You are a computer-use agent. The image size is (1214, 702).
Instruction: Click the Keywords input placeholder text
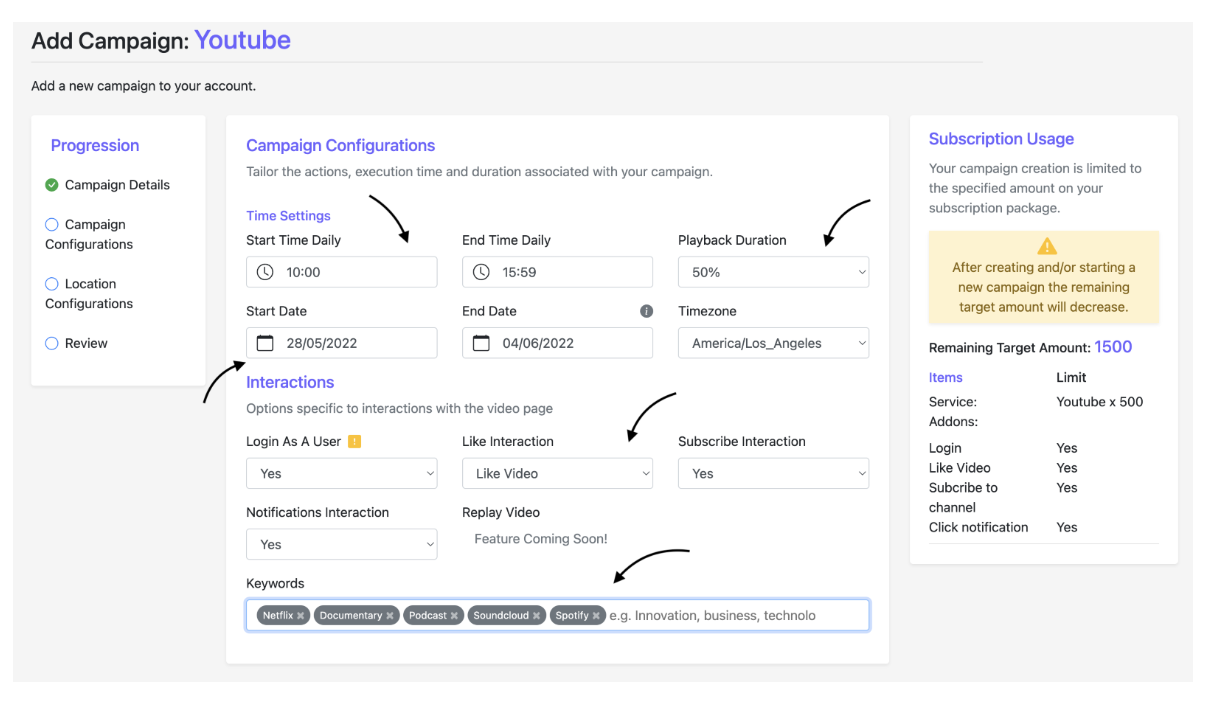pyautogui.click(x=712, y=616)
